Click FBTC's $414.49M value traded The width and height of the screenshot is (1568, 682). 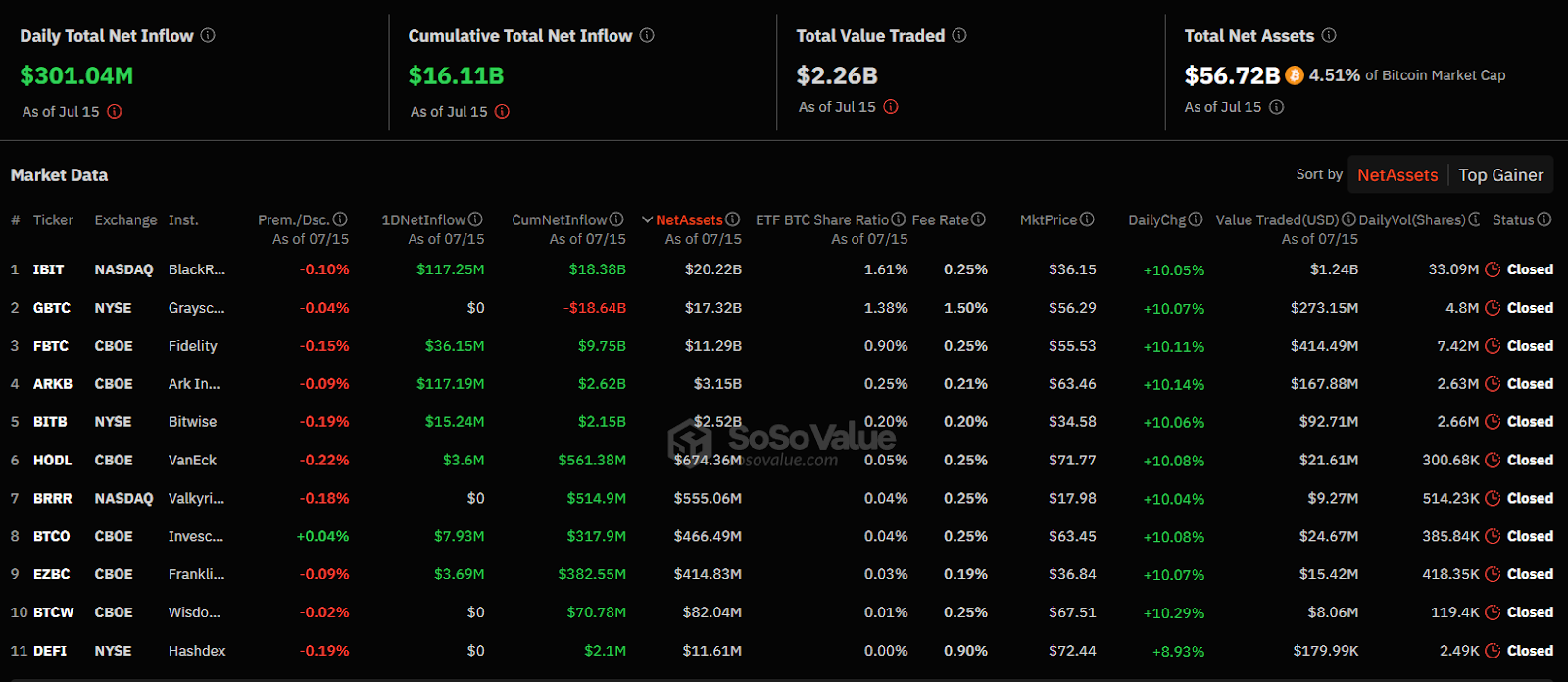(x=1324, y=346)
